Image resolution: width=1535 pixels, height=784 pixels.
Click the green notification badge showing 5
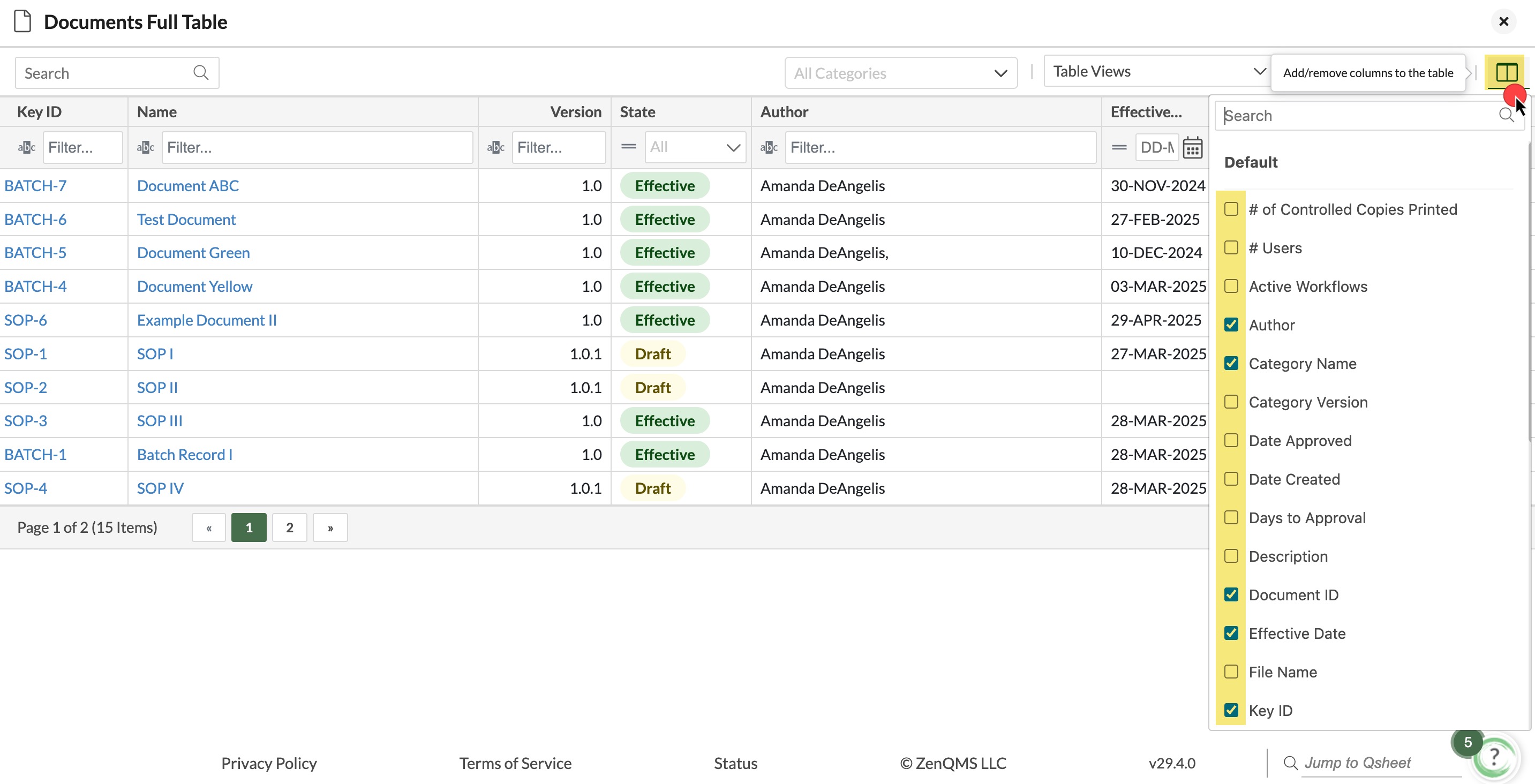click(x=1468, y=742)
